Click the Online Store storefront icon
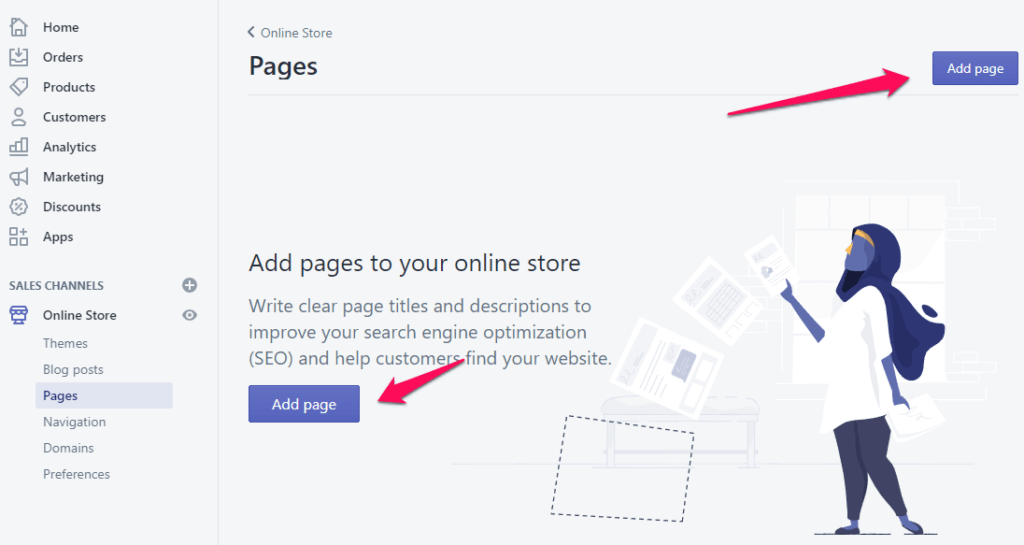This screenshot has width=1024, height=545. point(18,315)
